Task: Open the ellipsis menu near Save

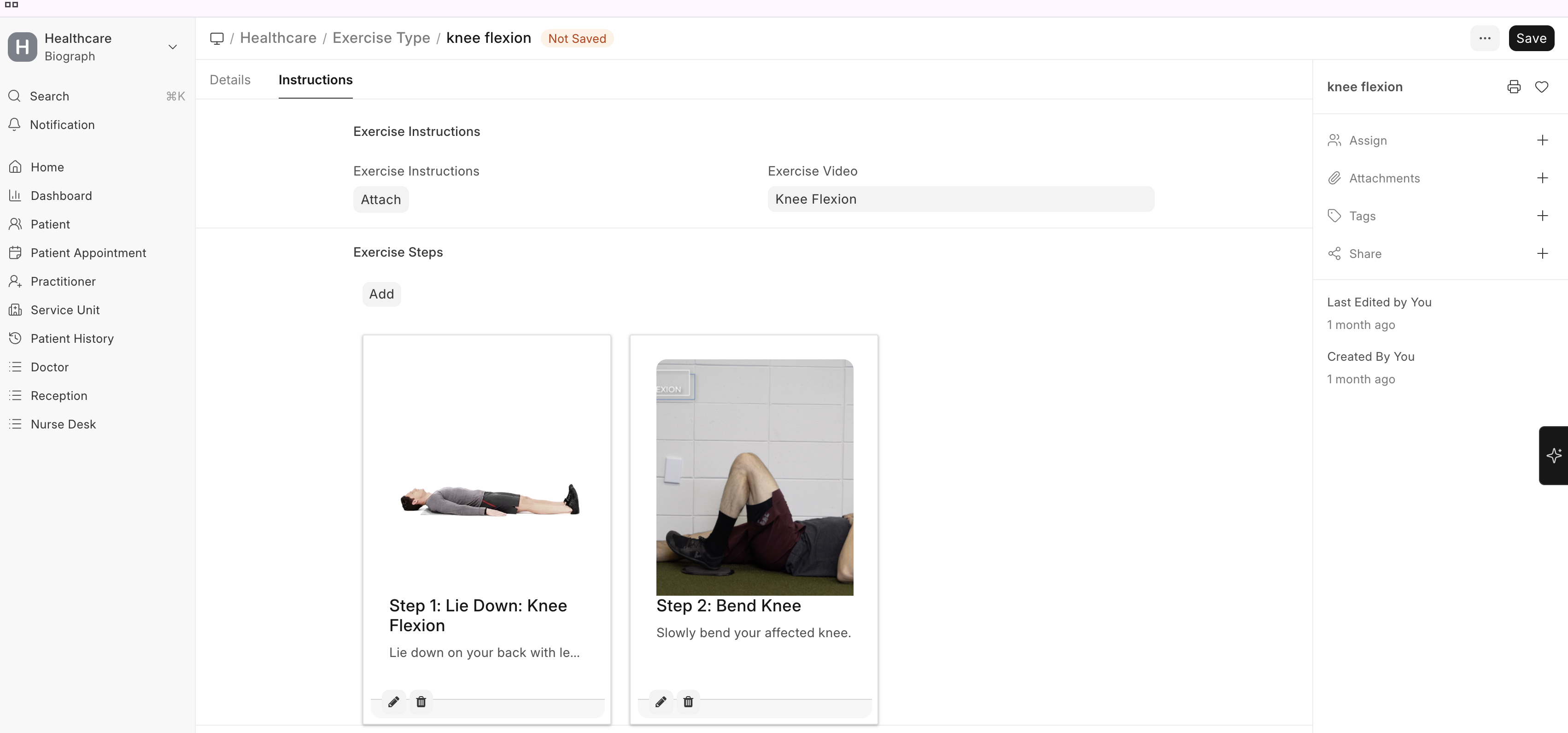Action: [1485, 38]
